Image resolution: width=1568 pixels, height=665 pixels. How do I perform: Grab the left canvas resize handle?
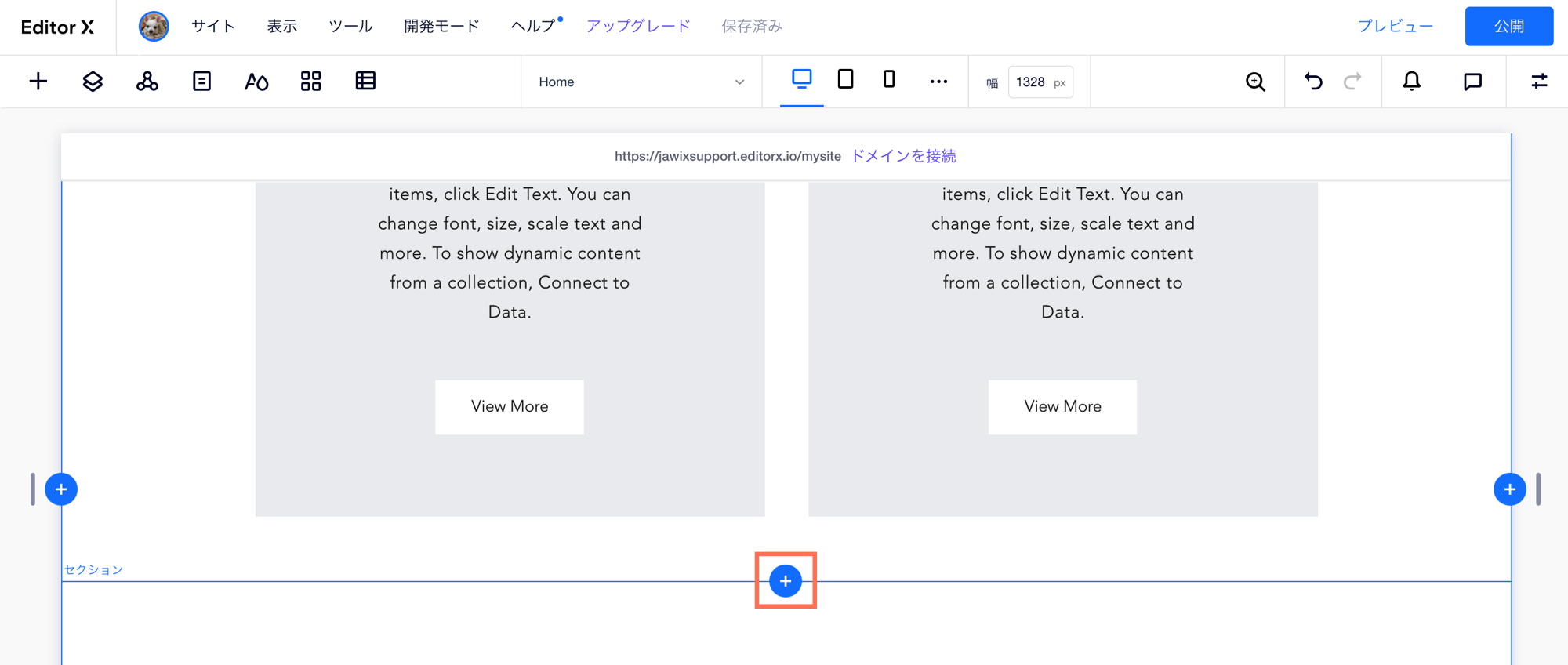(33, 489)
